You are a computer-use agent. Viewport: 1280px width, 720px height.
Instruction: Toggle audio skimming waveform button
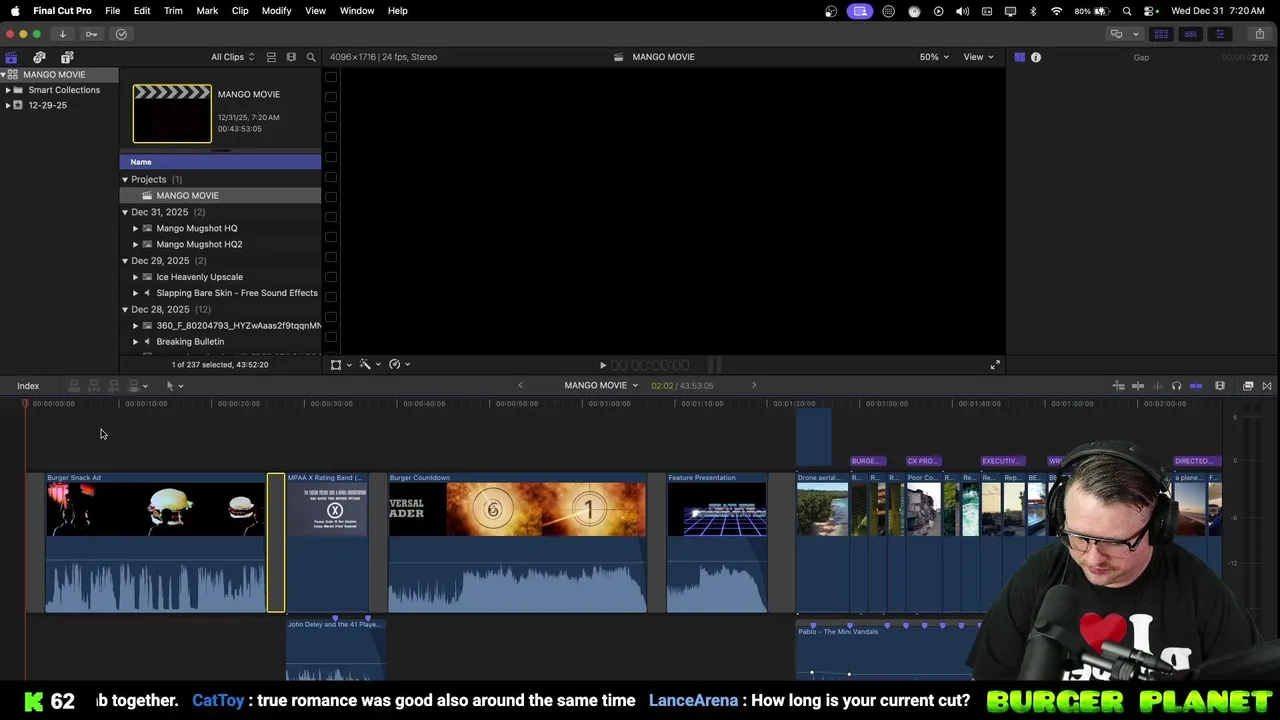click(x=1157, y=386)
